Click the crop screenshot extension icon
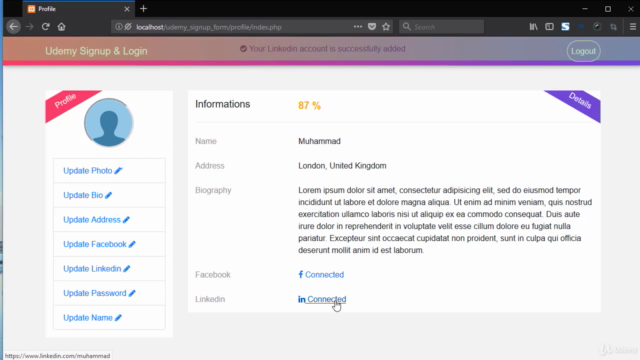640x360 pixels. (x=613, y=27)
